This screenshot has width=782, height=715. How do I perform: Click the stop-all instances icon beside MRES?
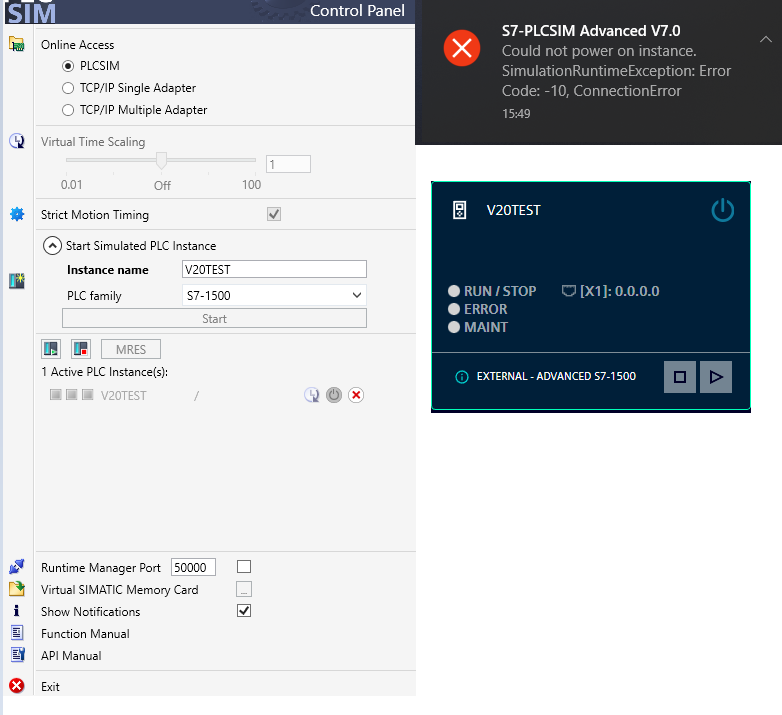click(79, 349)
